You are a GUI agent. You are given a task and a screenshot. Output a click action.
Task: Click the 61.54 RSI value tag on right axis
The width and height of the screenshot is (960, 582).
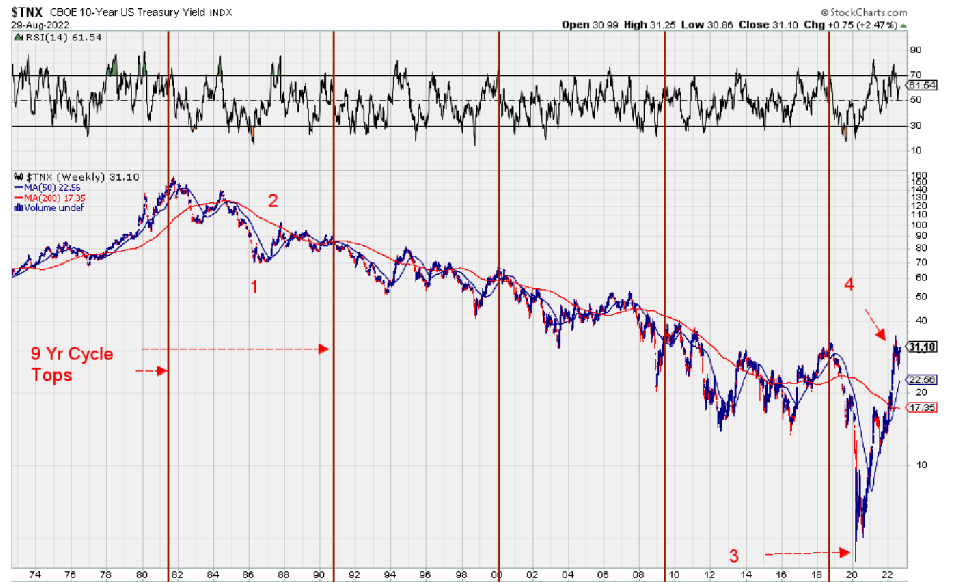click(x=923, y=86)
